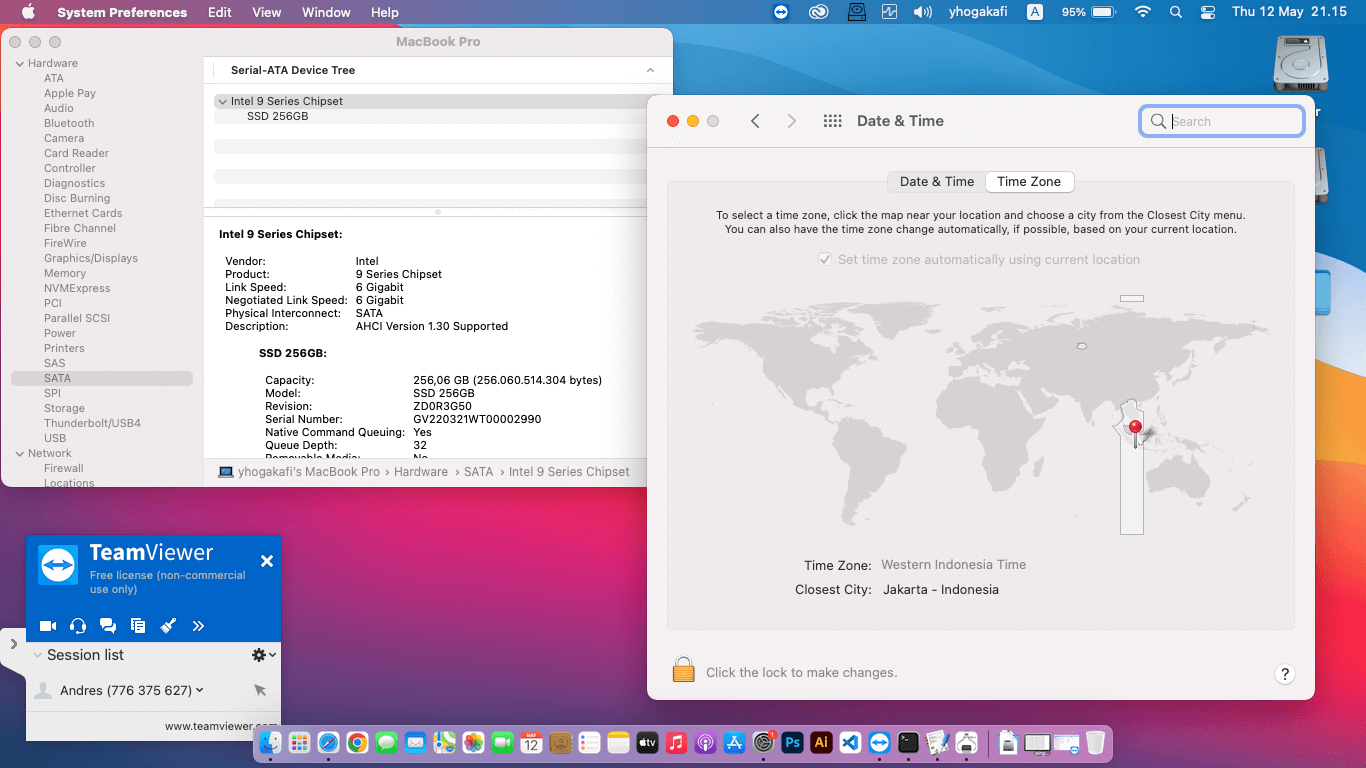Open the Andres session dropdown arrow

point(200,690)
